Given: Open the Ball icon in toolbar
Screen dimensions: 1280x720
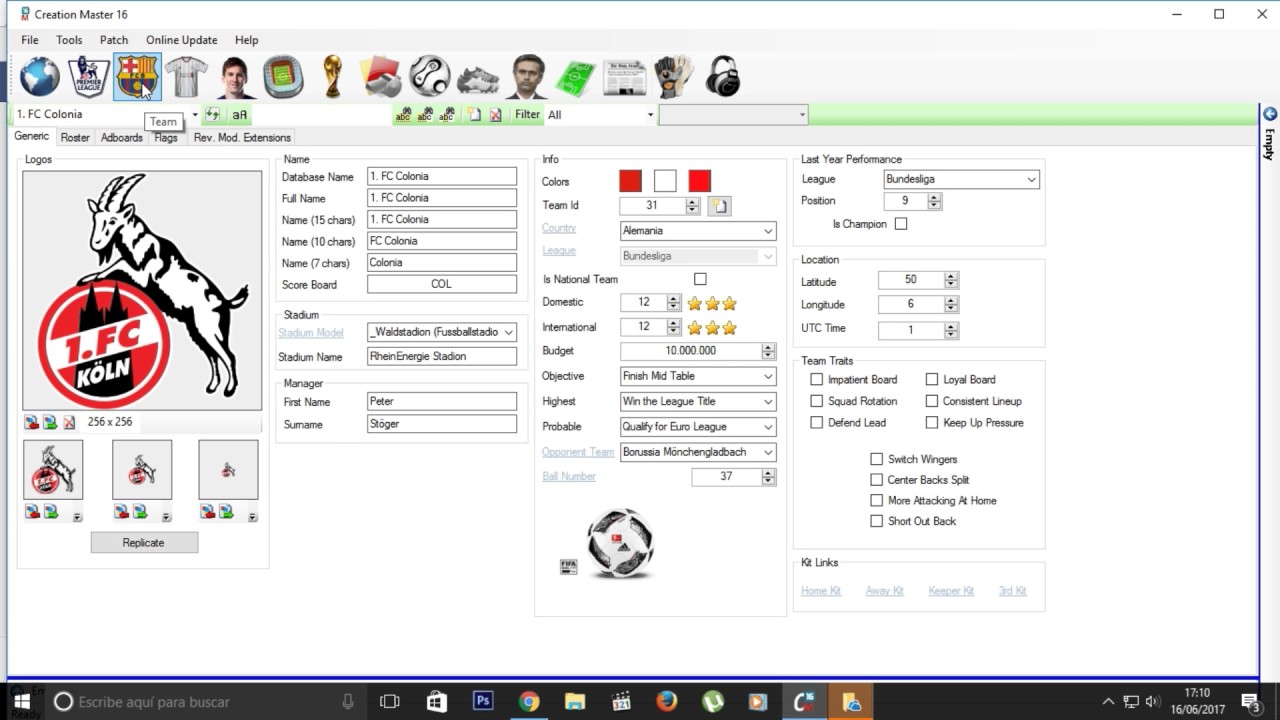Looking at the screenshot, I should click(x=430, y=77).
